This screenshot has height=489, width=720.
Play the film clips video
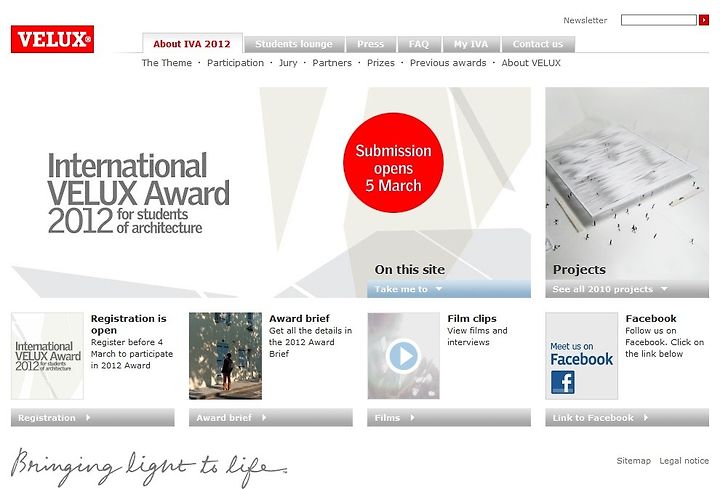coord(403,356)
